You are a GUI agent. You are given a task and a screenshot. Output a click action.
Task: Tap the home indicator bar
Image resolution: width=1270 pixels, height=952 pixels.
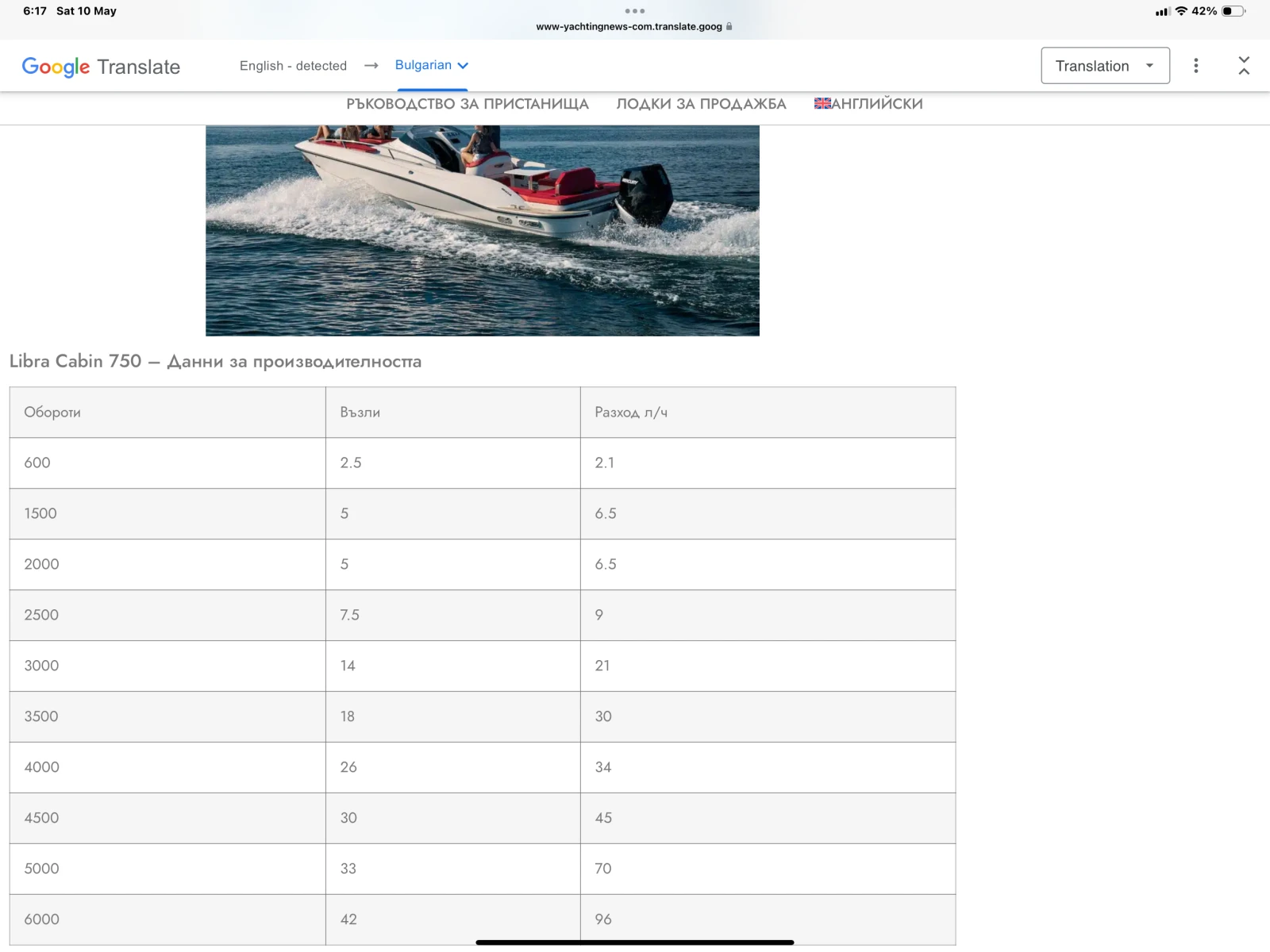[x=634, y=942]
